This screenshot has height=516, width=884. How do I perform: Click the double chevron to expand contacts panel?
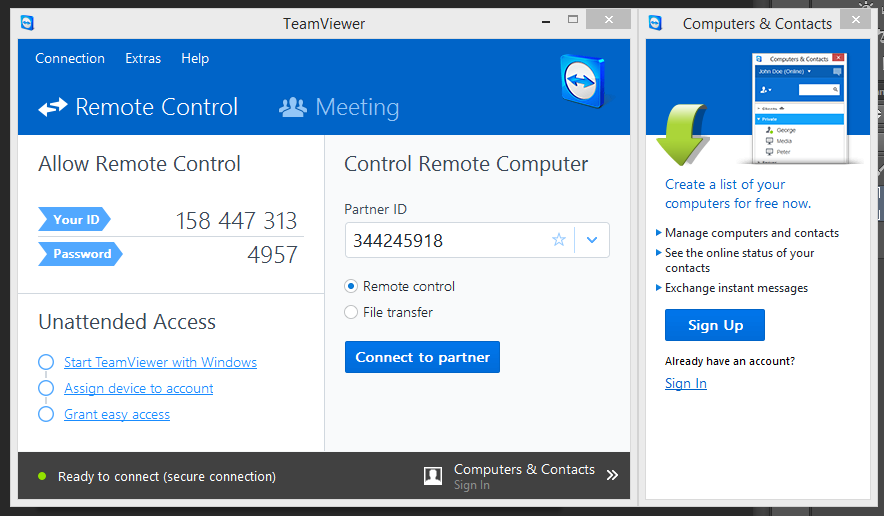point(612,476)
